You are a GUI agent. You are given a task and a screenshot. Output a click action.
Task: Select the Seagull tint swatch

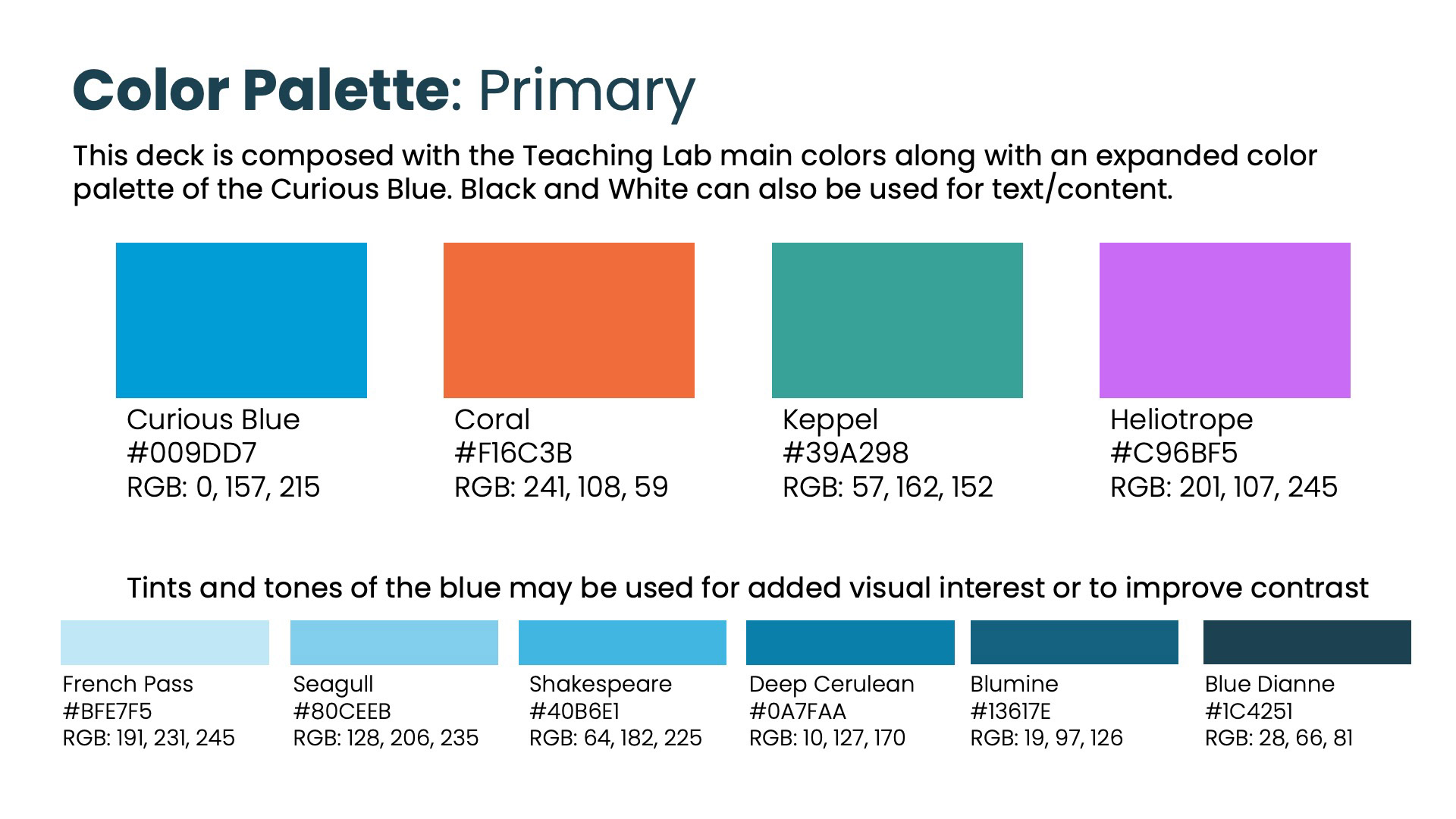[394, 642]
